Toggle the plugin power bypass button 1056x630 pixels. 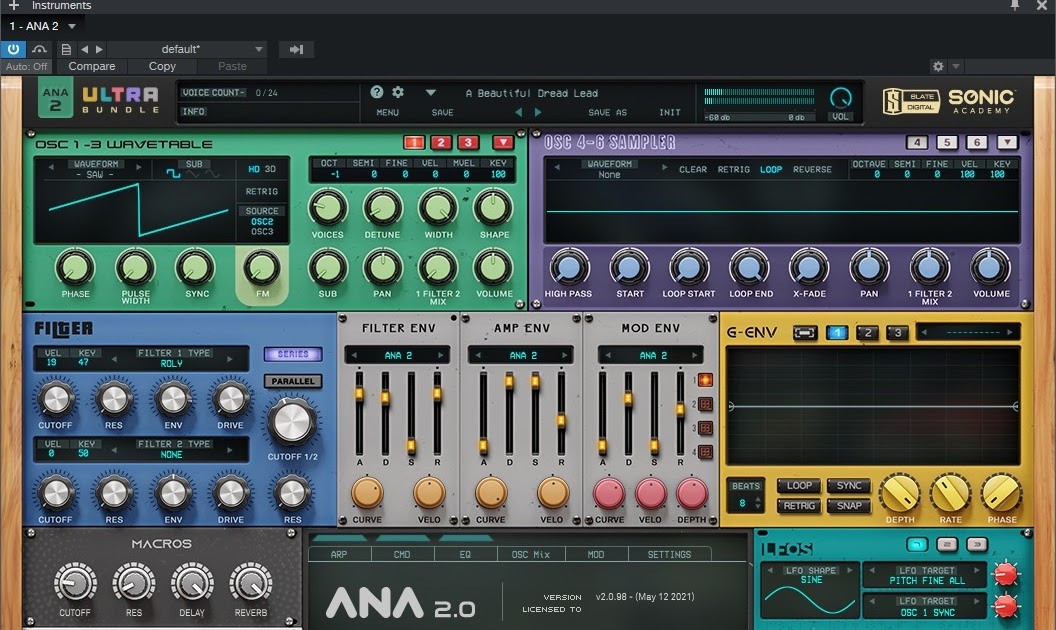tap(13, 49)
